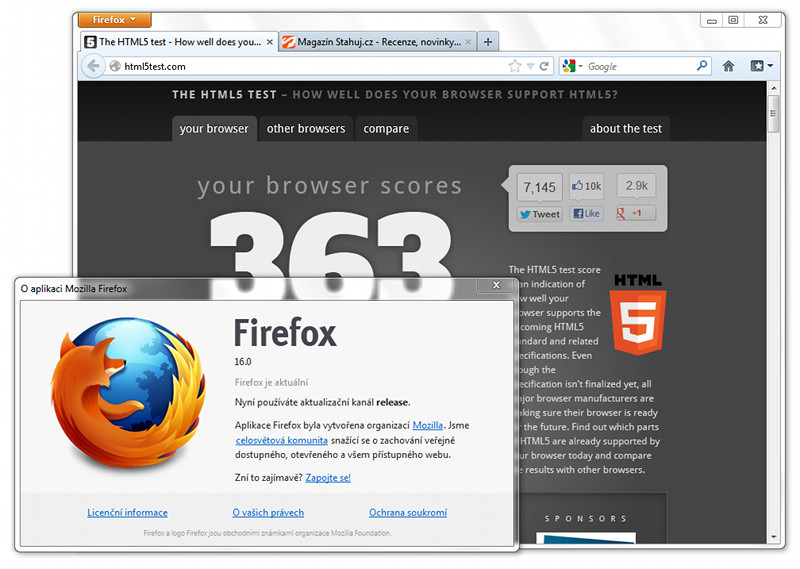Switch to The HTML5 test tab
Screen dimensions: 800x569
(x=180, y=42)
